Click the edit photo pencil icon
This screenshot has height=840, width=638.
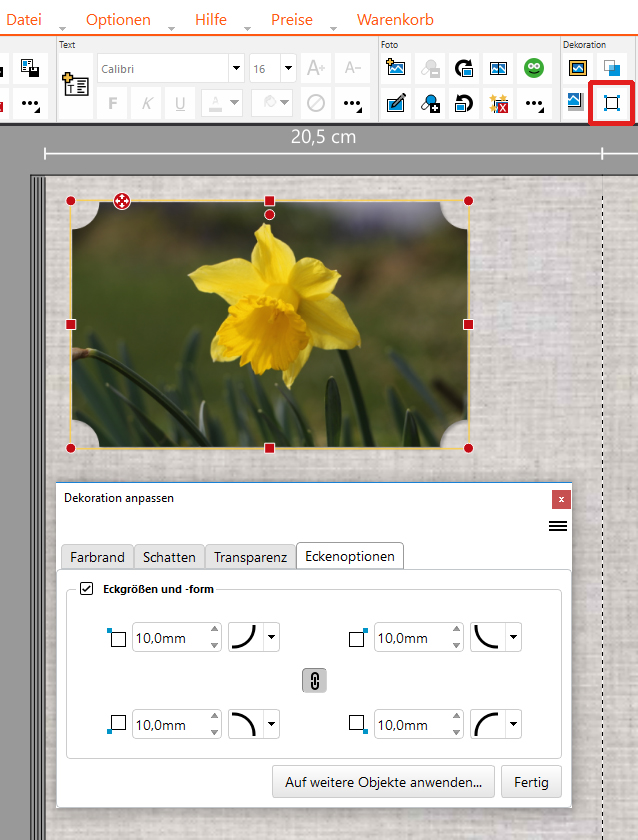pyautogui.click(x=396, y=103)
